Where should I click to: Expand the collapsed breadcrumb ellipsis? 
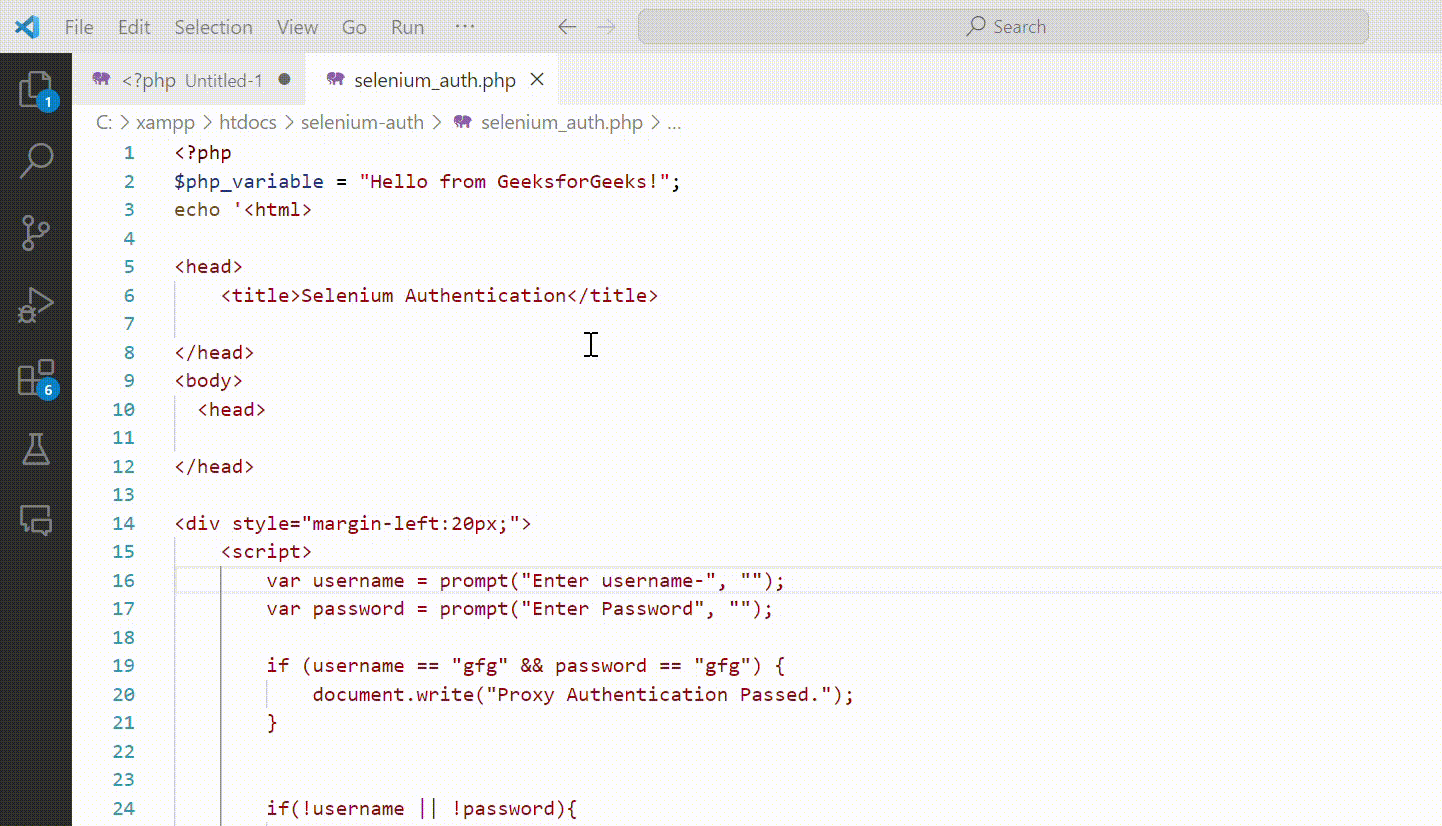pos(674,122)
